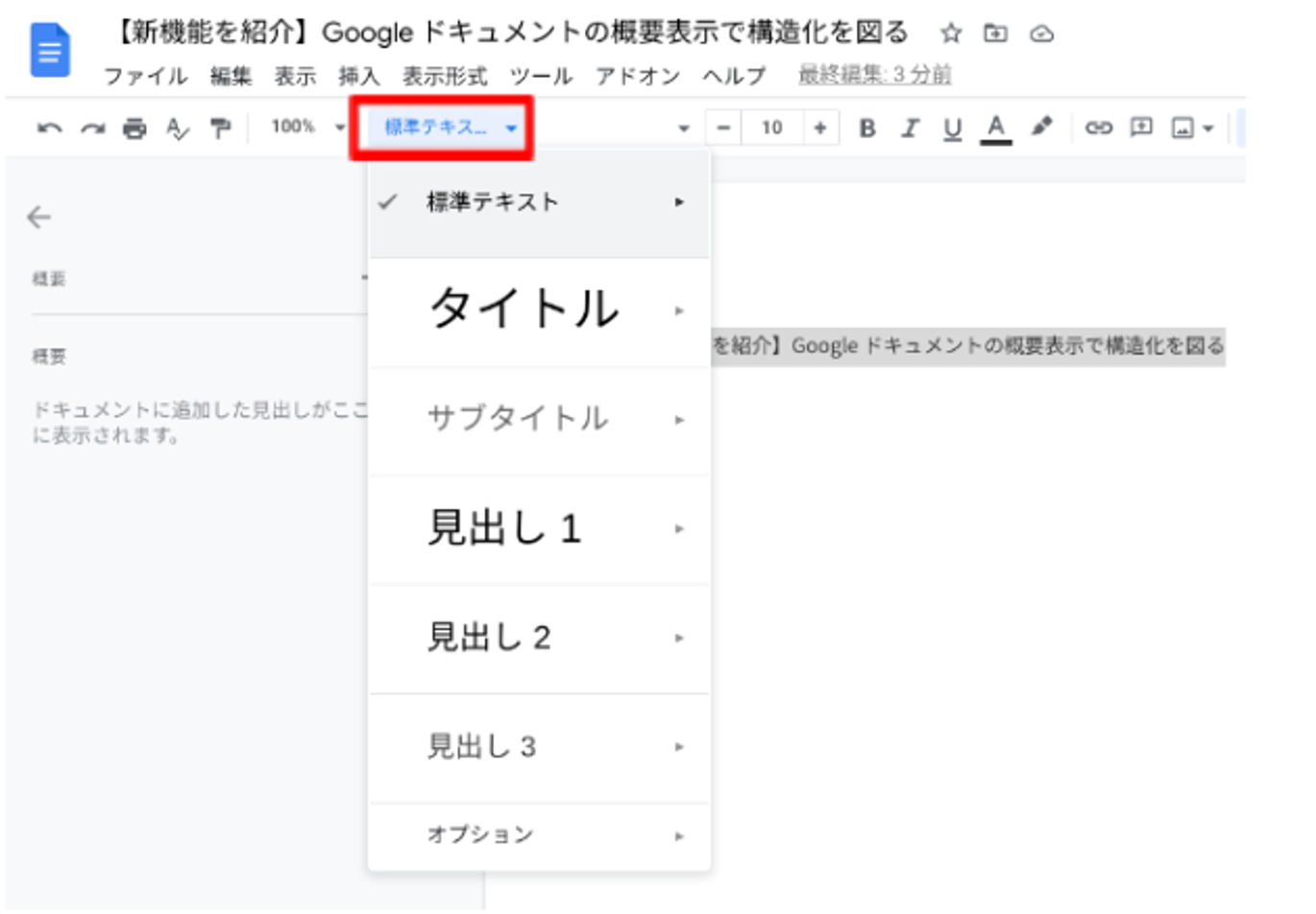Open the zoom 100% dropdown
Viewport: 1316px width, 914px height.
point(307,127)
